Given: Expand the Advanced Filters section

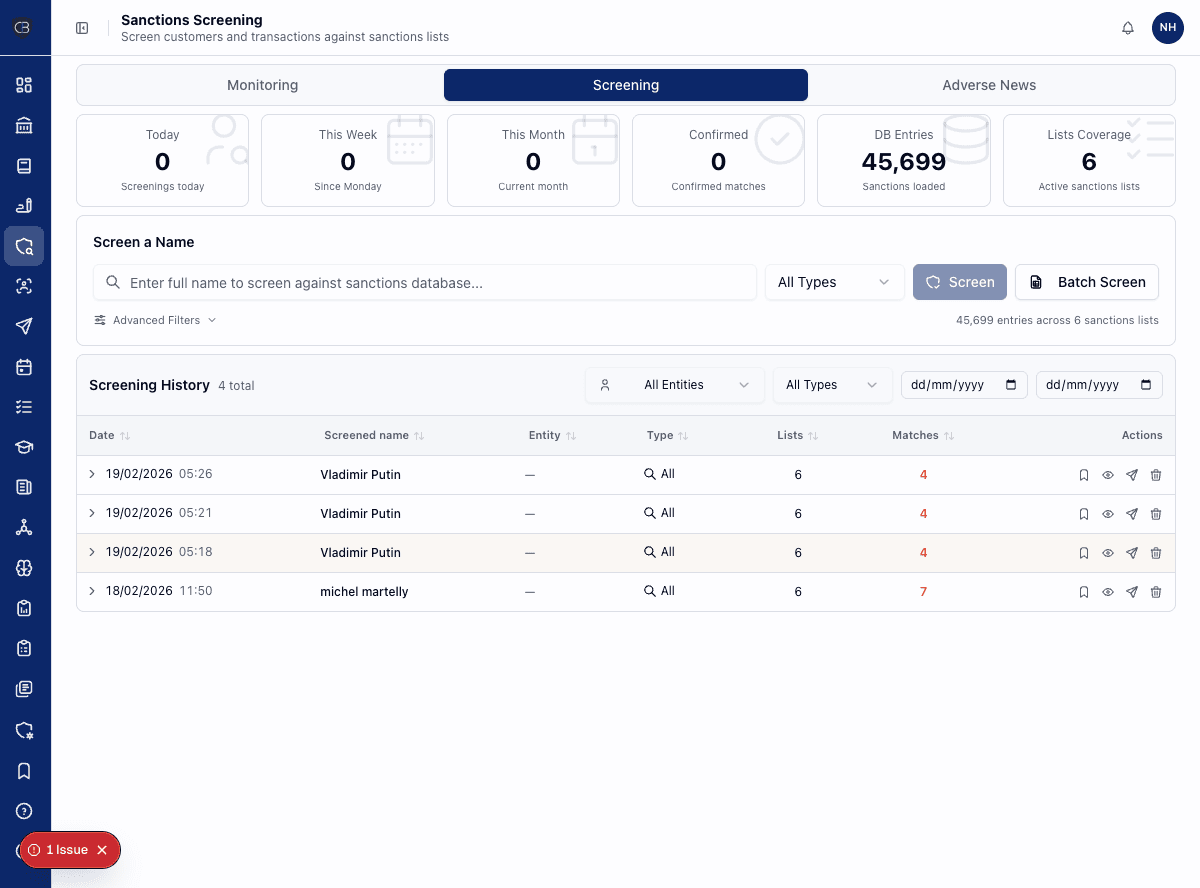Looking at the screenshot, I should coord(155,320).
